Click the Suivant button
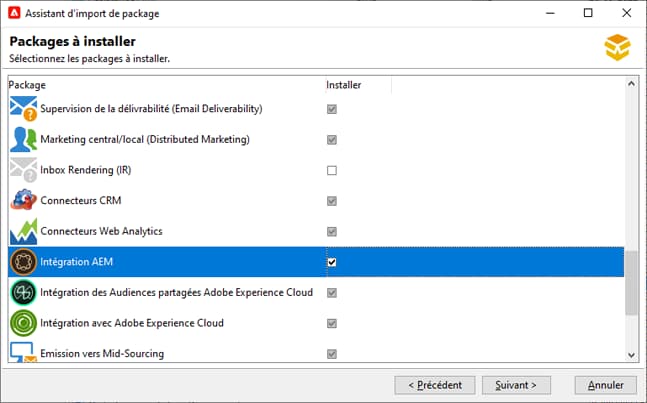Viewport: 647px width, 403px height. tap(516, 385)
